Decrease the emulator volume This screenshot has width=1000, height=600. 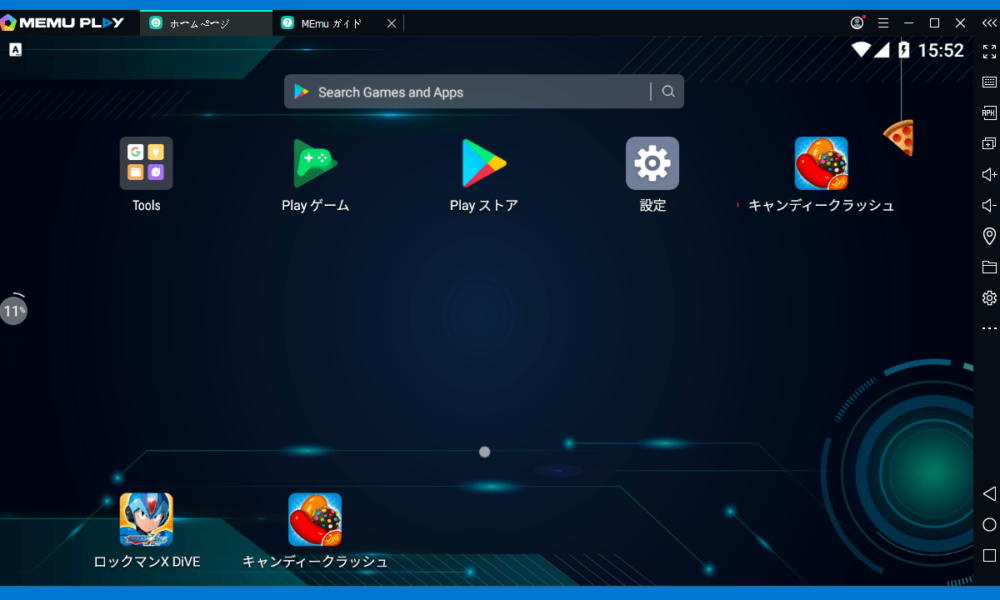click(x=988, y=205)
